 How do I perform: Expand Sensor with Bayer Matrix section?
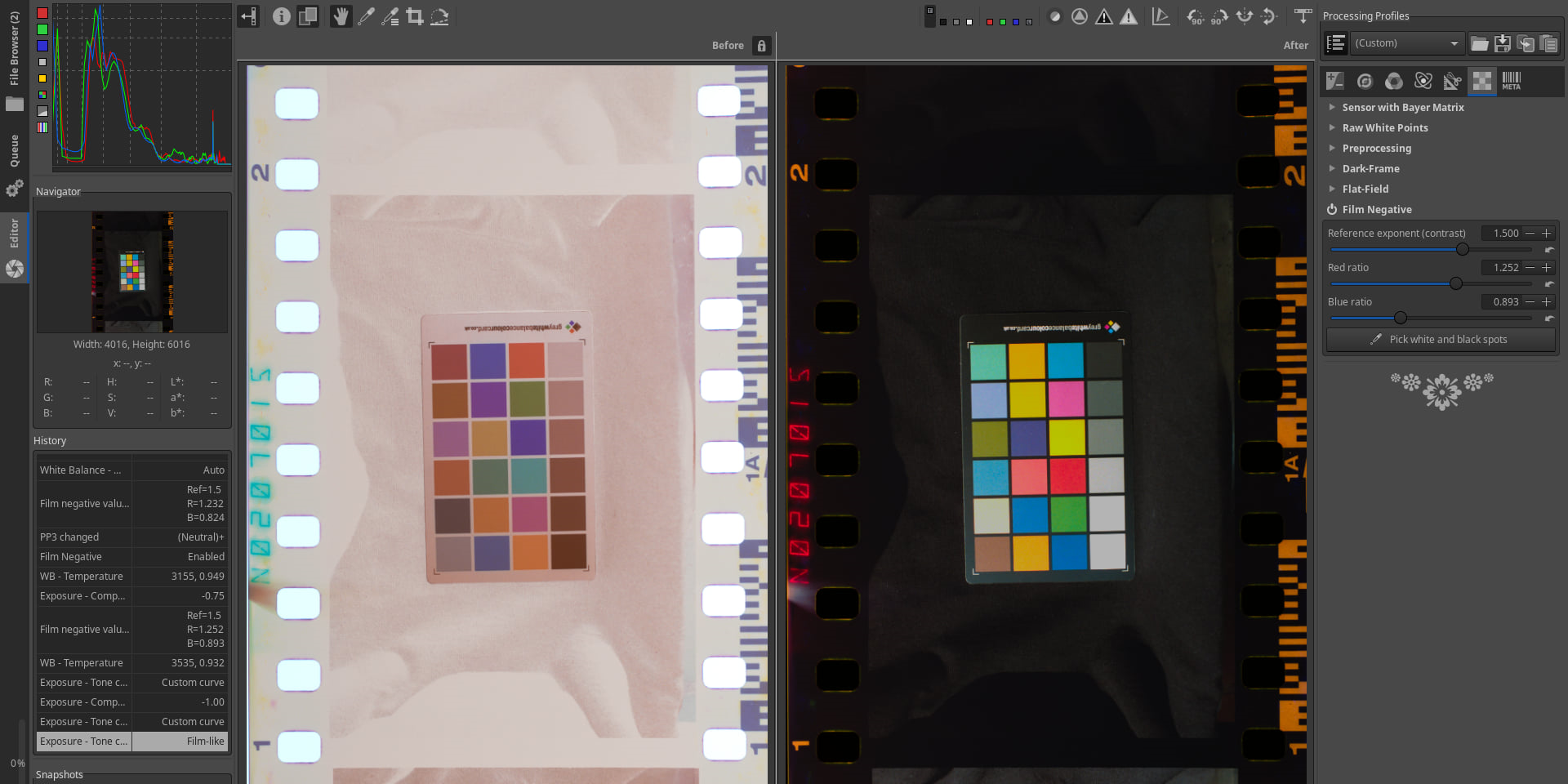pos(1402,108)
